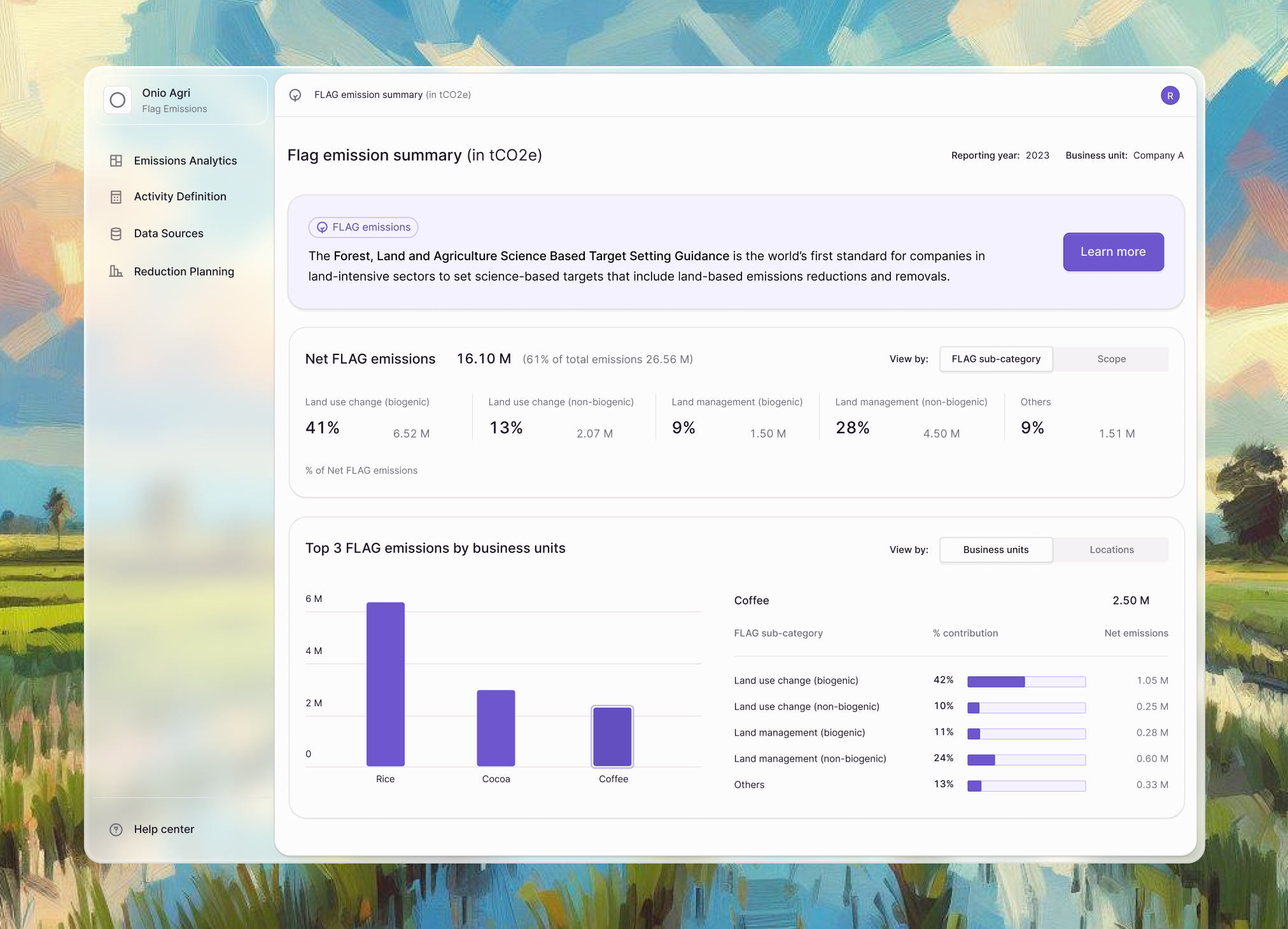Click the 0.60 M net emissions value
Screen dimensions: 1288x929
[x=1152, y=759]
